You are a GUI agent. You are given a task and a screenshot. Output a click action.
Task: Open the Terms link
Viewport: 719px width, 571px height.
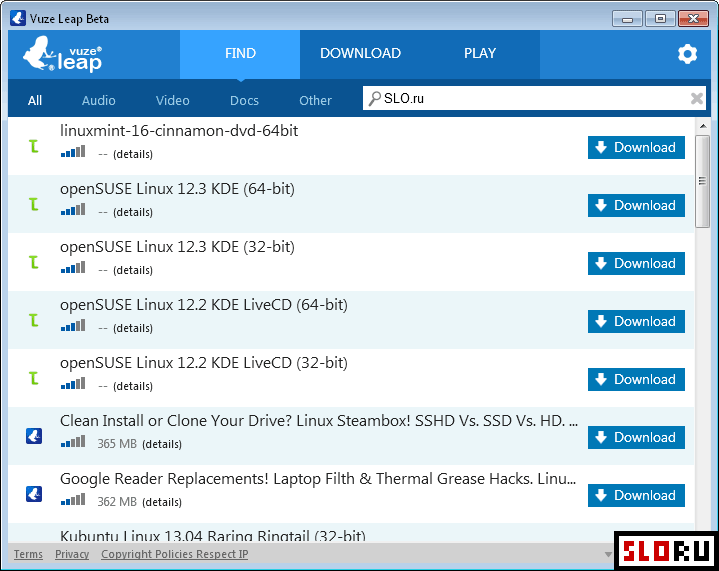(x=28, y=554)
